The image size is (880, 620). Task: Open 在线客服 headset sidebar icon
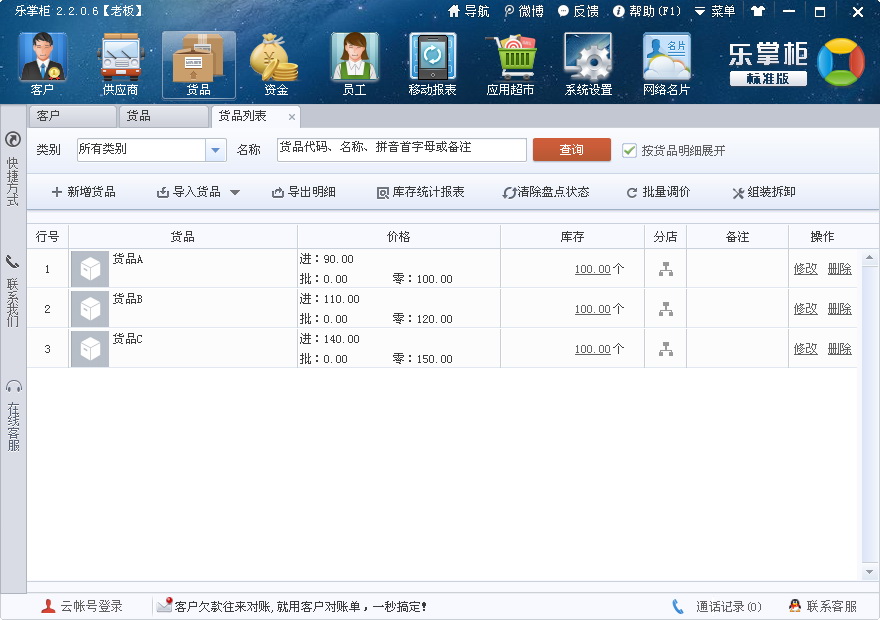tap(13, 387)
